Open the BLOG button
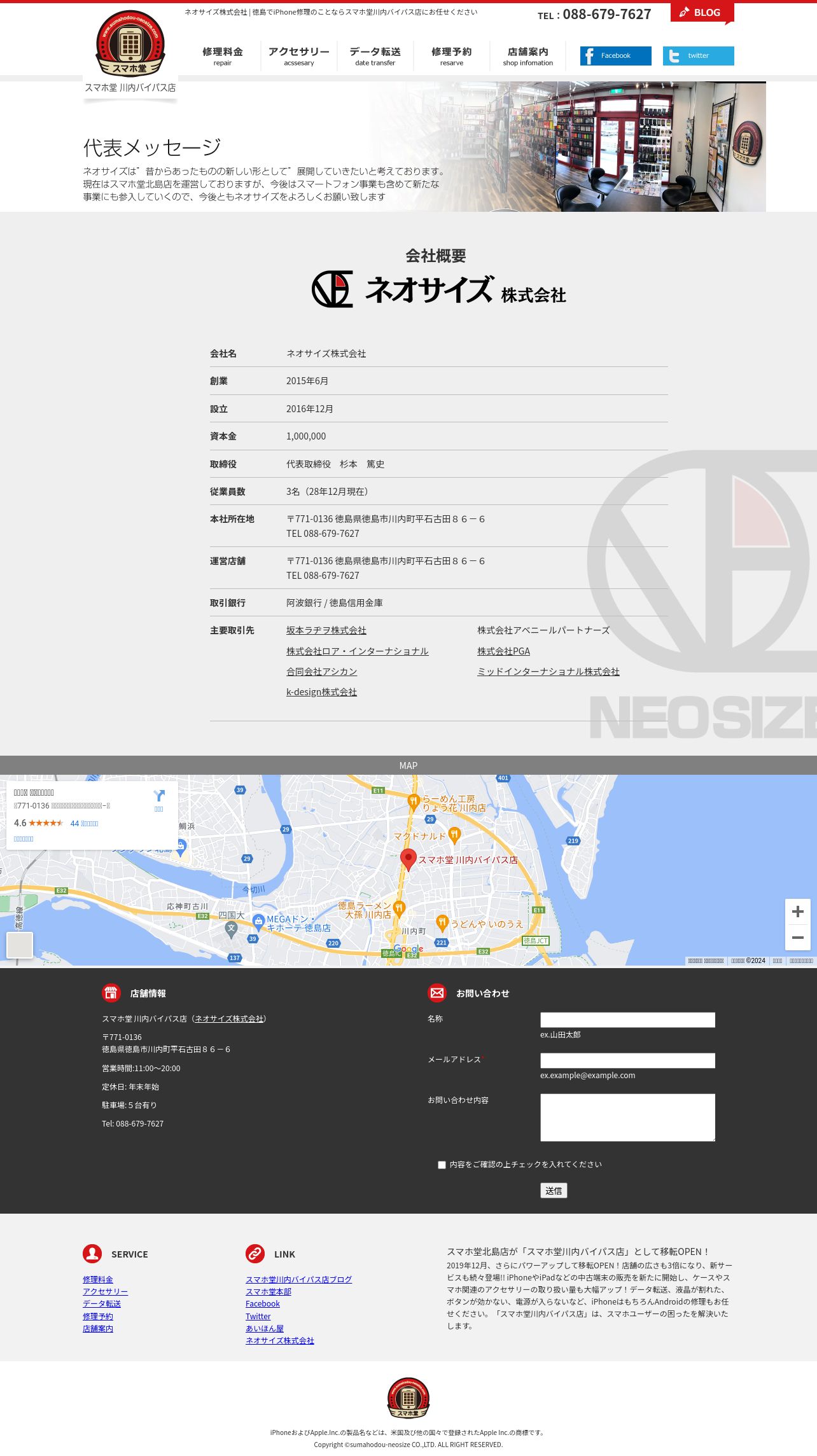This screenshot has width=817, height=1456. click(702, 13)
